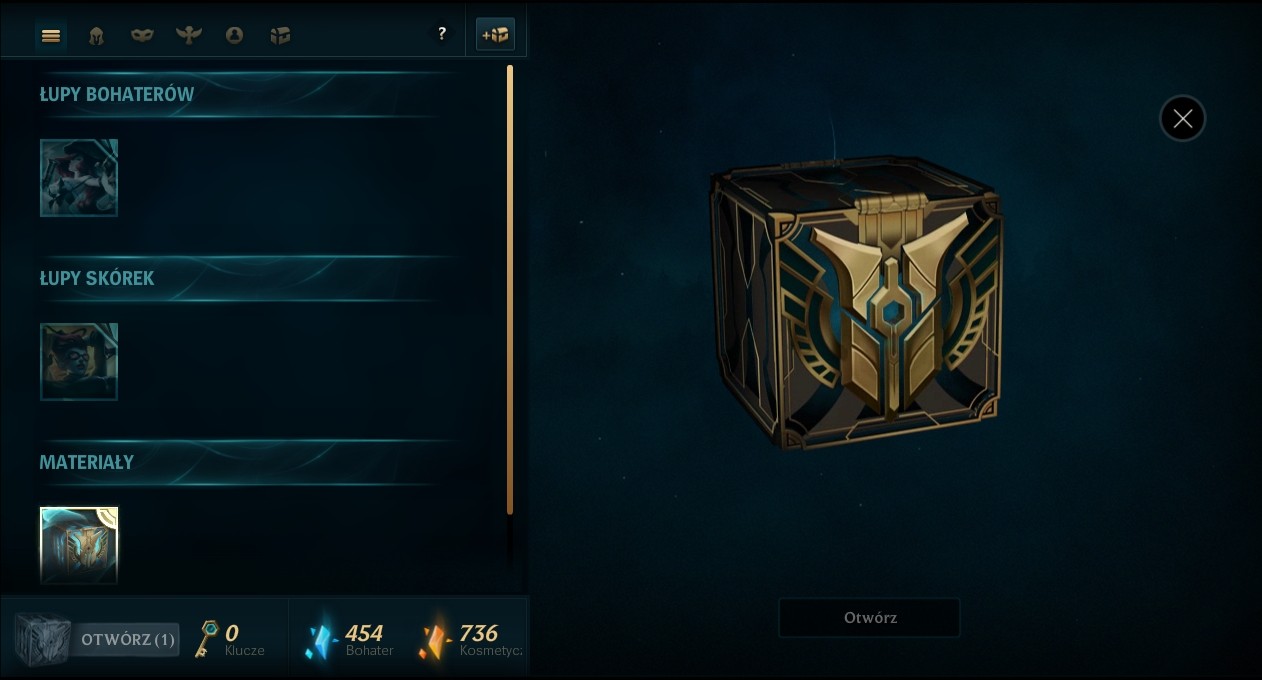Close the chest preview with X
This screenshot has height=680, width=1262.
1182,119
